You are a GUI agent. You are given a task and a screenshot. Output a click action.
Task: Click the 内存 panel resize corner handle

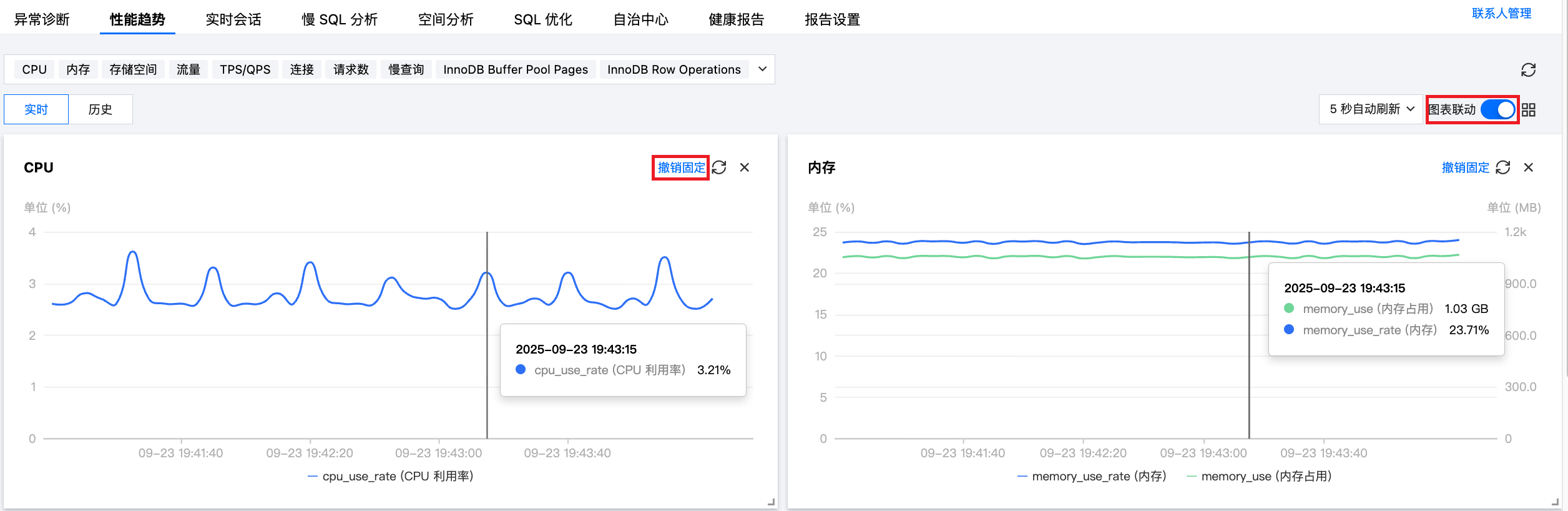point(1555,502)
